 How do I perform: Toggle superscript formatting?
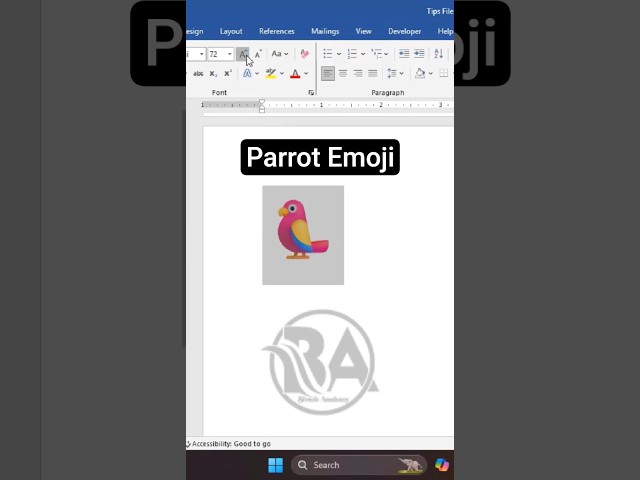pyautogui.click(x=228, y=73)
